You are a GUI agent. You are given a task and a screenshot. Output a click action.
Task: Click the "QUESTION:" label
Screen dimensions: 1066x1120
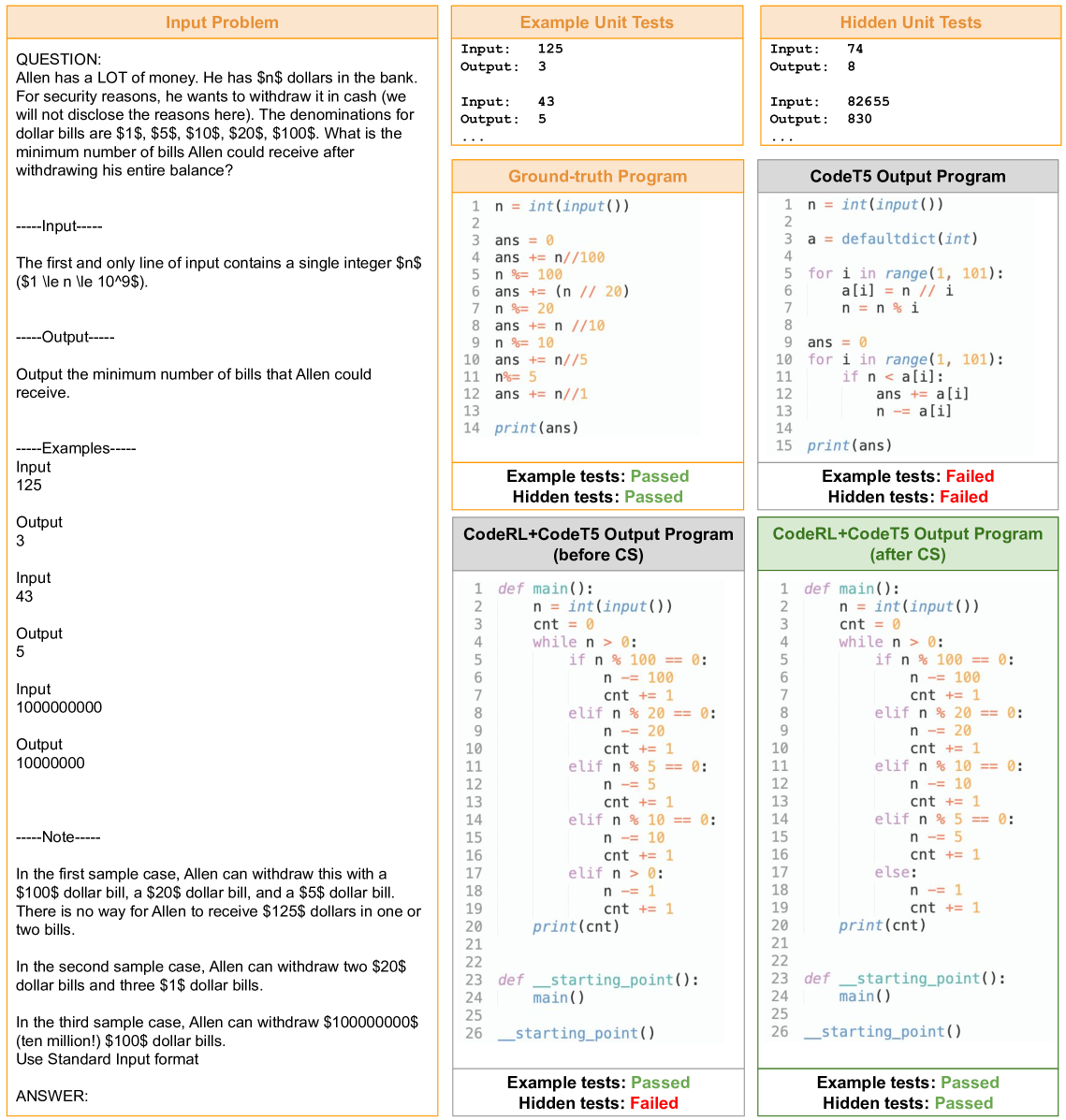[x=59, y=59]
